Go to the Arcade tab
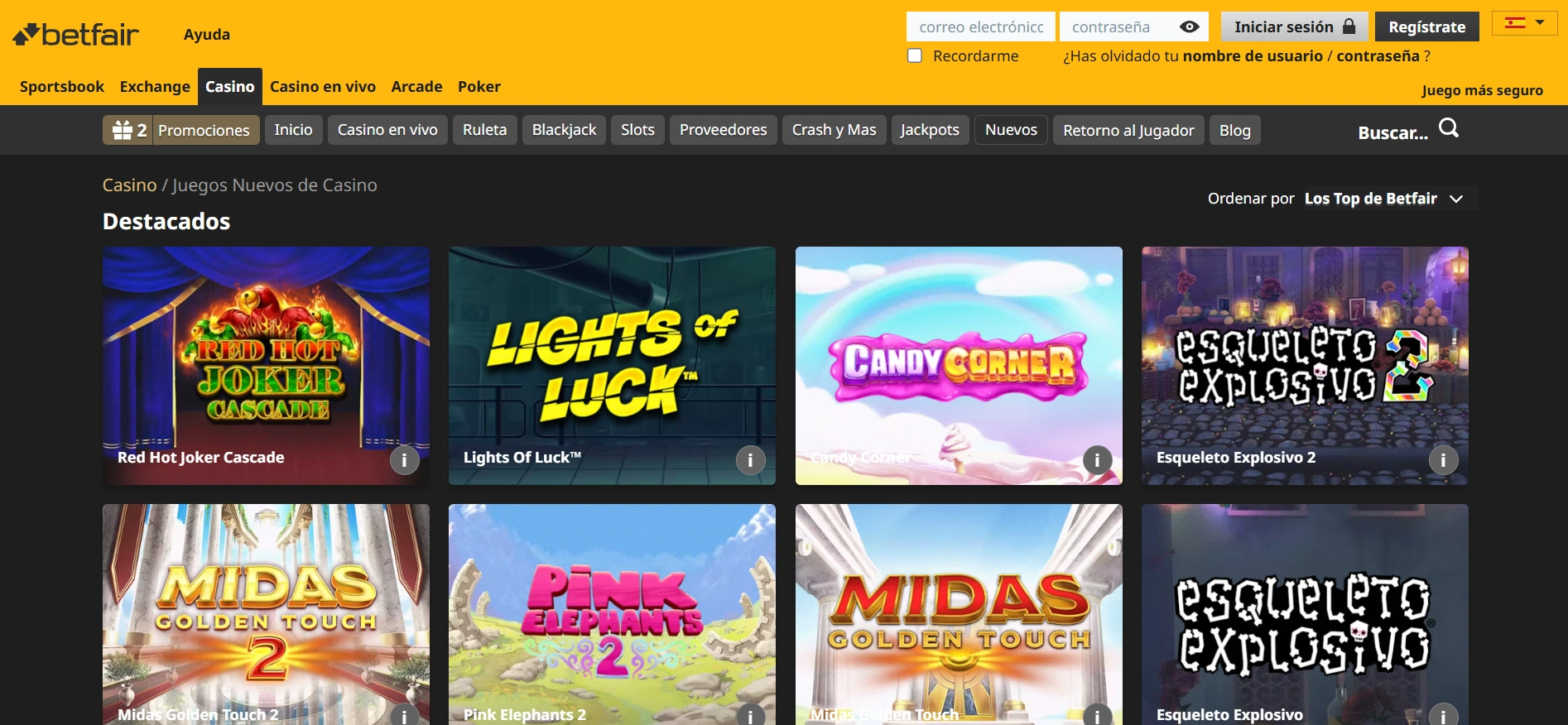1568x725 pixels. 416,86
